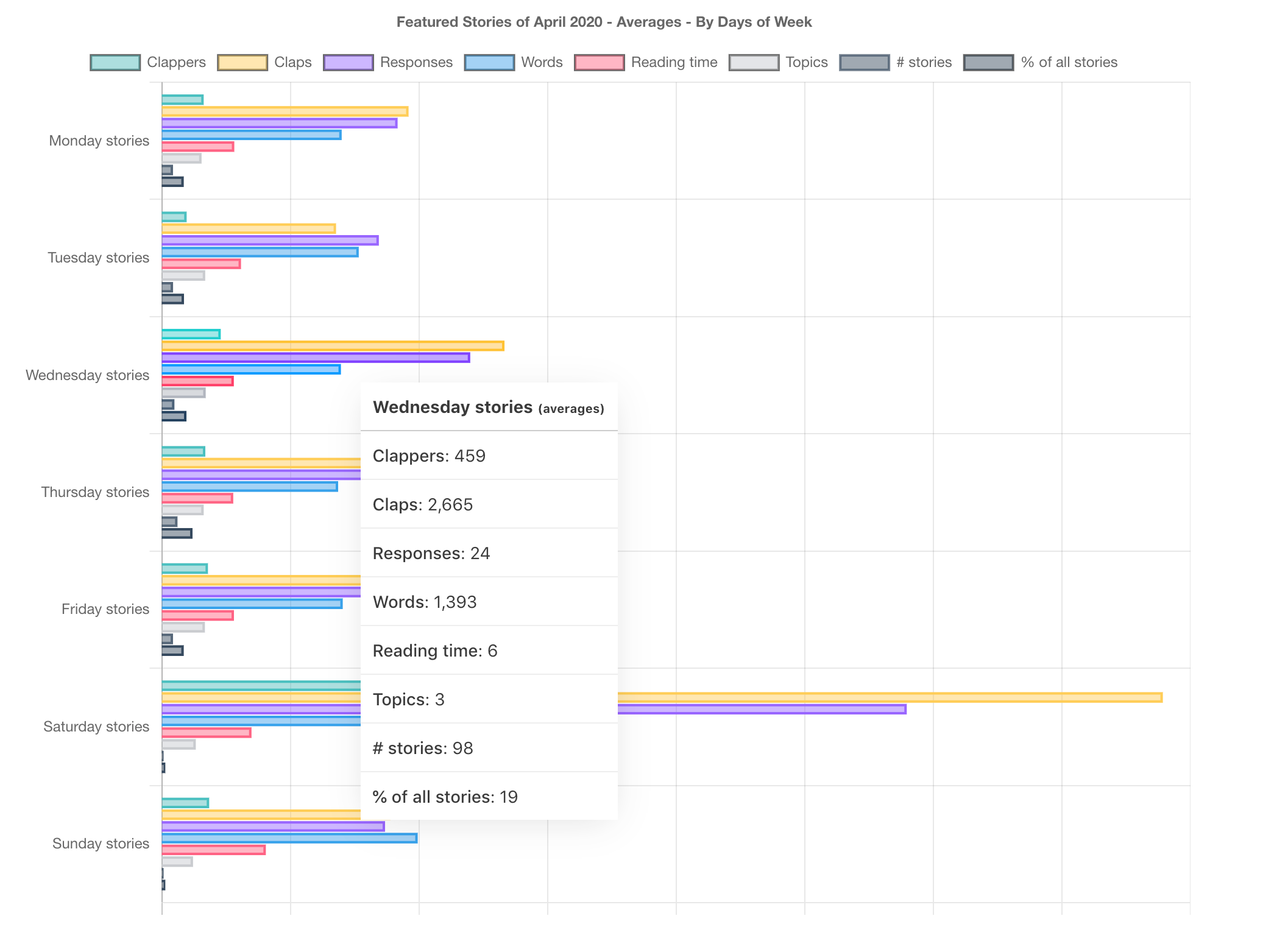Click the Sunday stories Words bar

tap(289, 838)
